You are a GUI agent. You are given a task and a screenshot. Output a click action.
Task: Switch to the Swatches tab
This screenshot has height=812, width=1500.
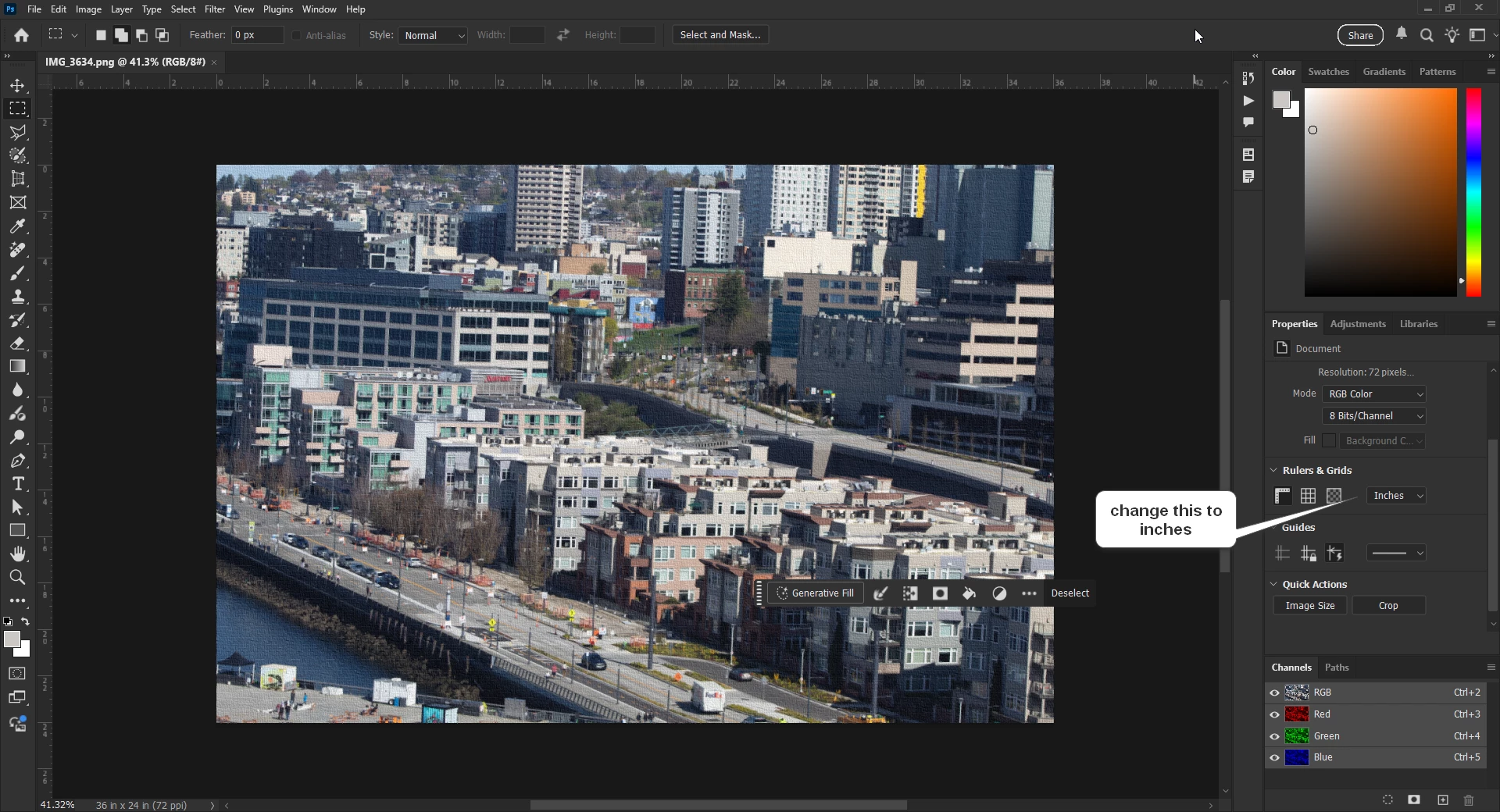point(1328,72)
